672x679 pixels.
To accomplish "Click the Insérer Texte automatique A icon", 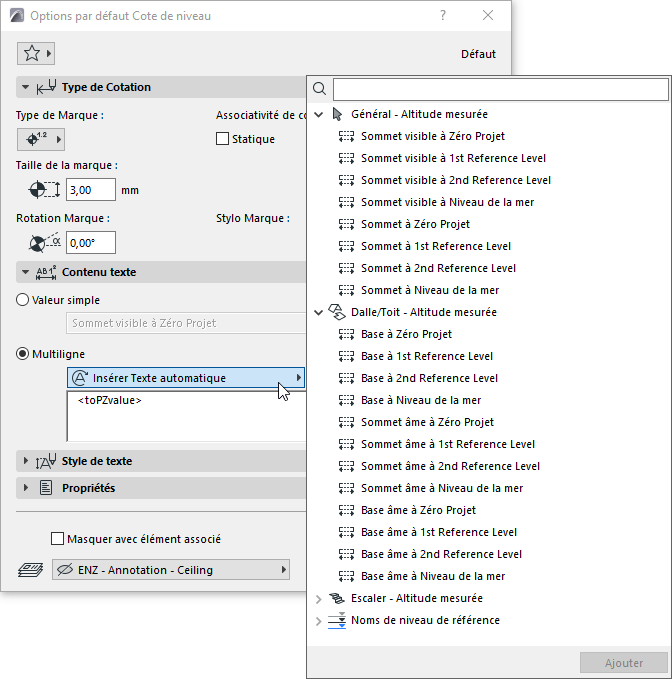I will click(80, 378).
